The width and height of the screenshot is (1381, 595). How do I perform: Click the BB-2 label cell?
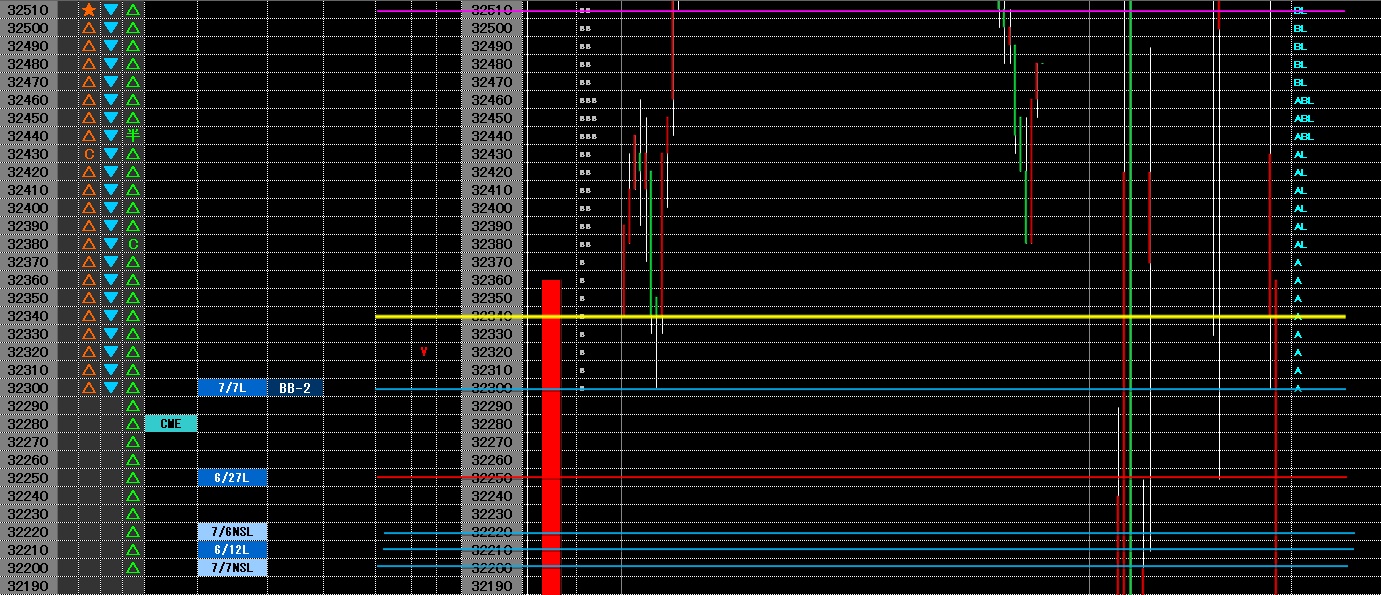(295, 388)
